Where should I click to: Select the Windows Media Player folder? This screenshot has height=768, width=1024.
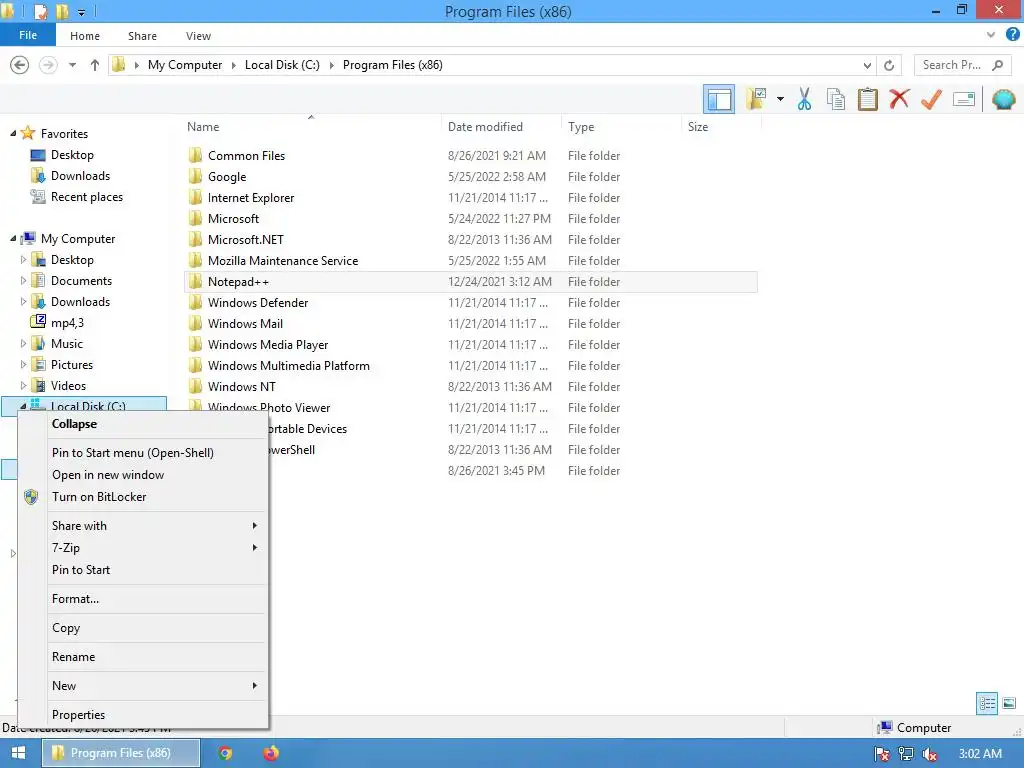[470, 345]
